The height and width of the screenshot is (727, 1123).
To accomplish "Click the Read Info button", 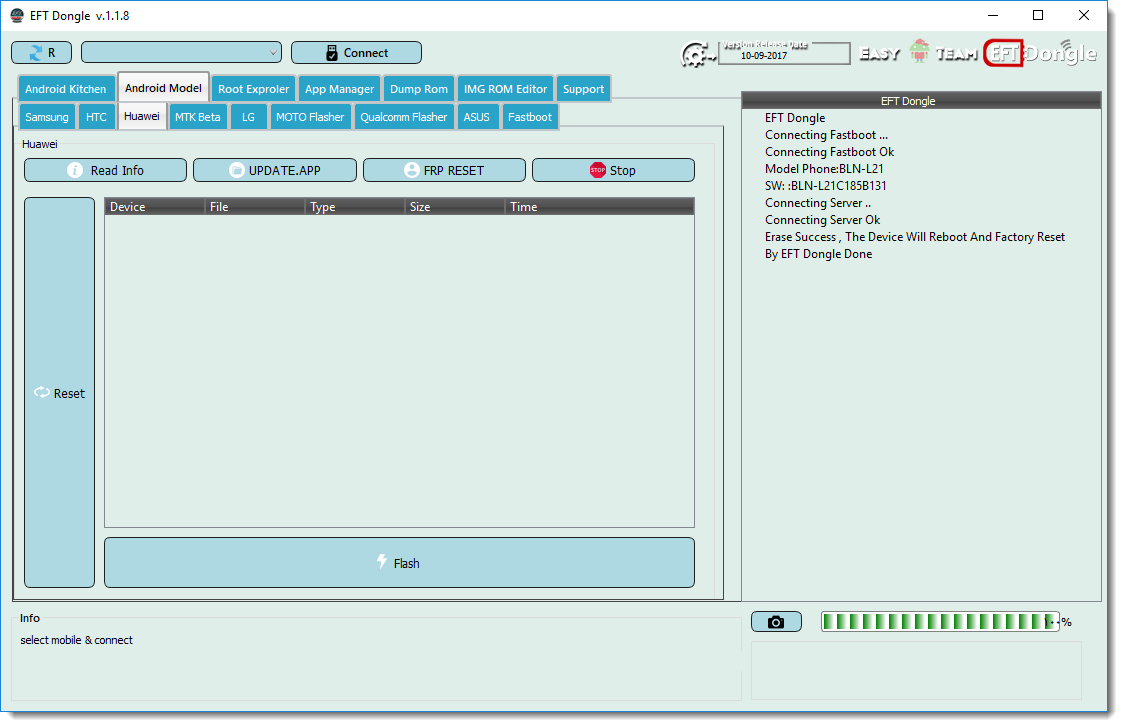I will pyautogui.click(x=105, y=170).
